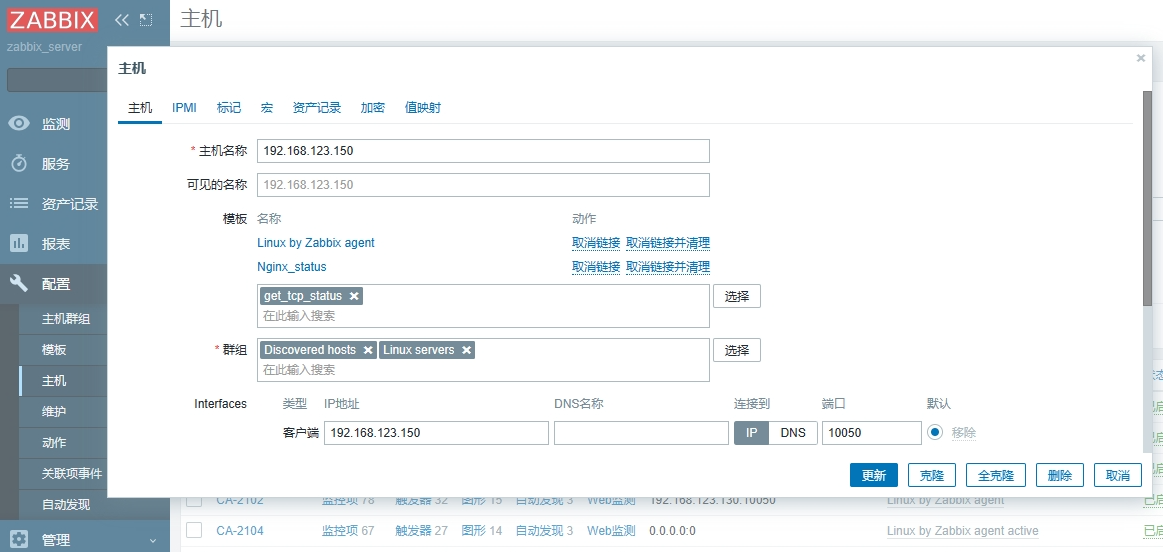Expand the 管理 administration menu section
This screenshot has height=552, width=1163.
click(85, 540)
